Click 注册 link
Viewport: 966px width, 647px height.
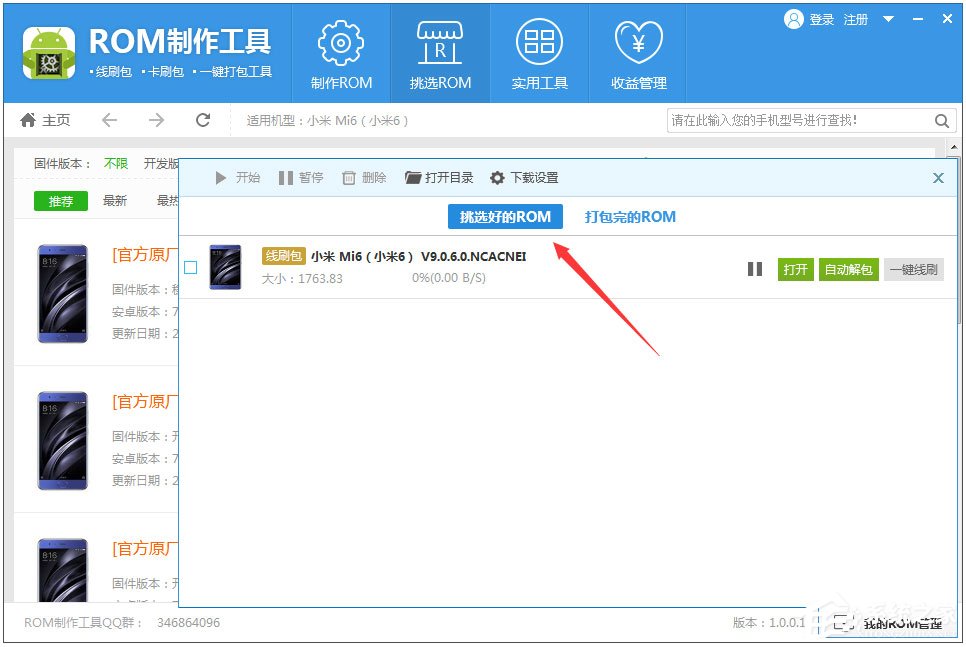tap(856, 20)
